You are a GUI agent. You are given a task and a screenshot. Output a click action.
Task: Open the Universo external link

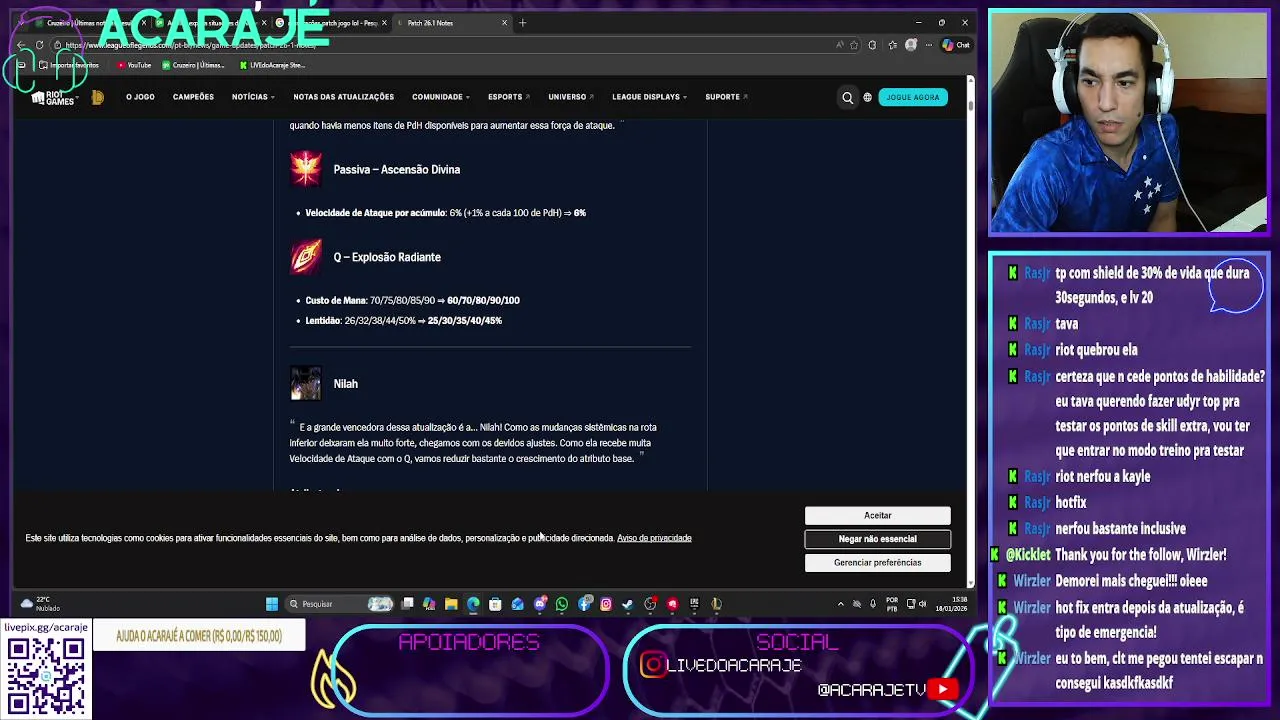click(570, 97)
